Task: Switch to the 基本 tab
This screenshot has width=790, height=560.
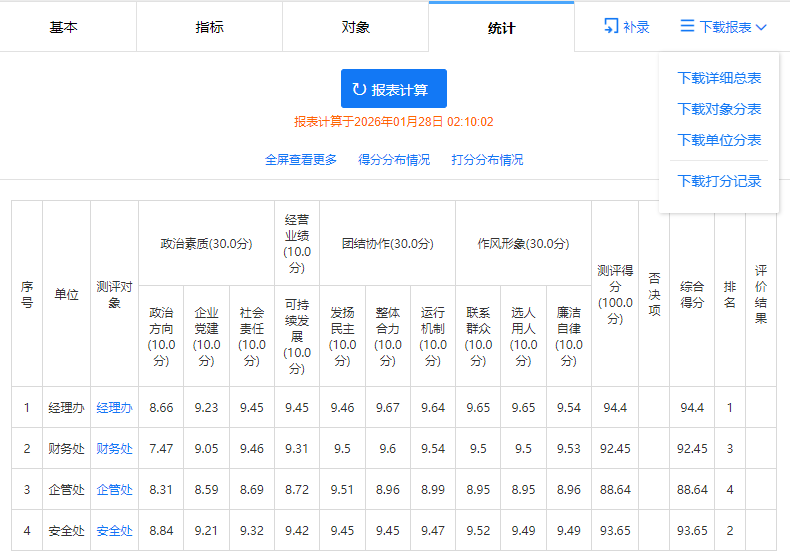Action: click(x=63, y=27)
